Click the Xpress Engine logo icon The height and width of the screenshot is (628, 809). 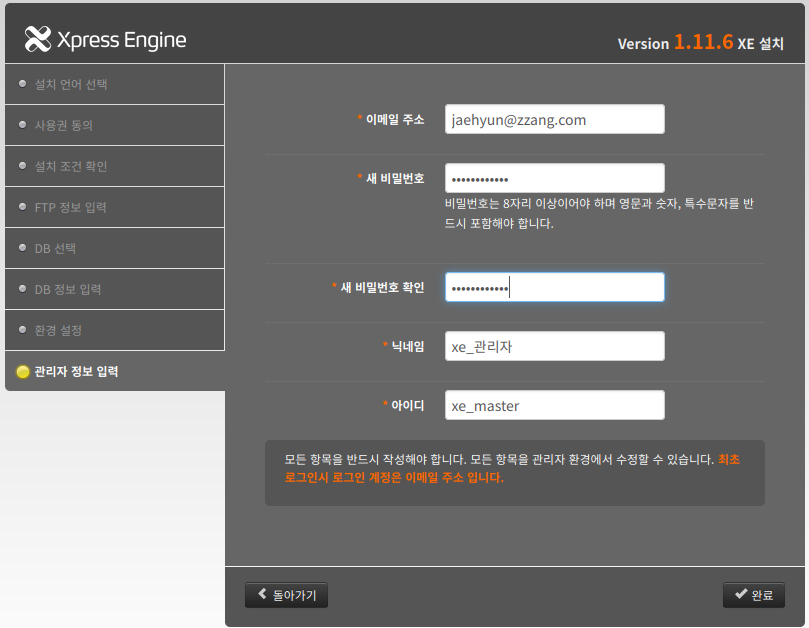38,39
